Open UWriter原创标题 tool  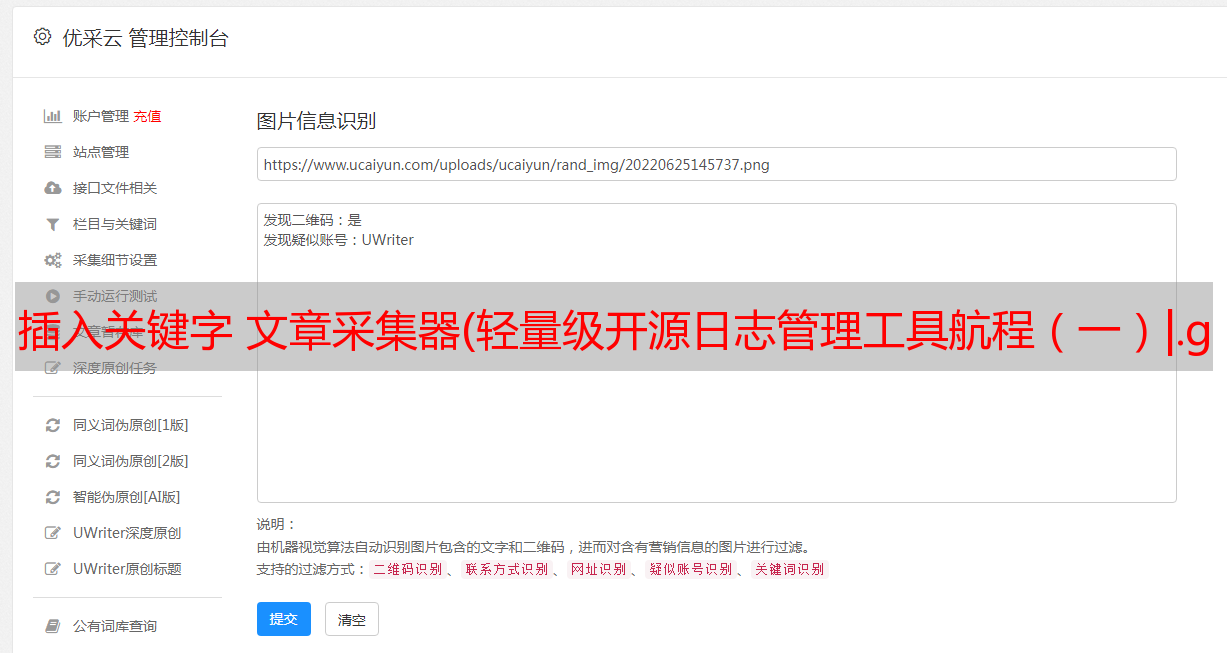[x=127, y=569]
